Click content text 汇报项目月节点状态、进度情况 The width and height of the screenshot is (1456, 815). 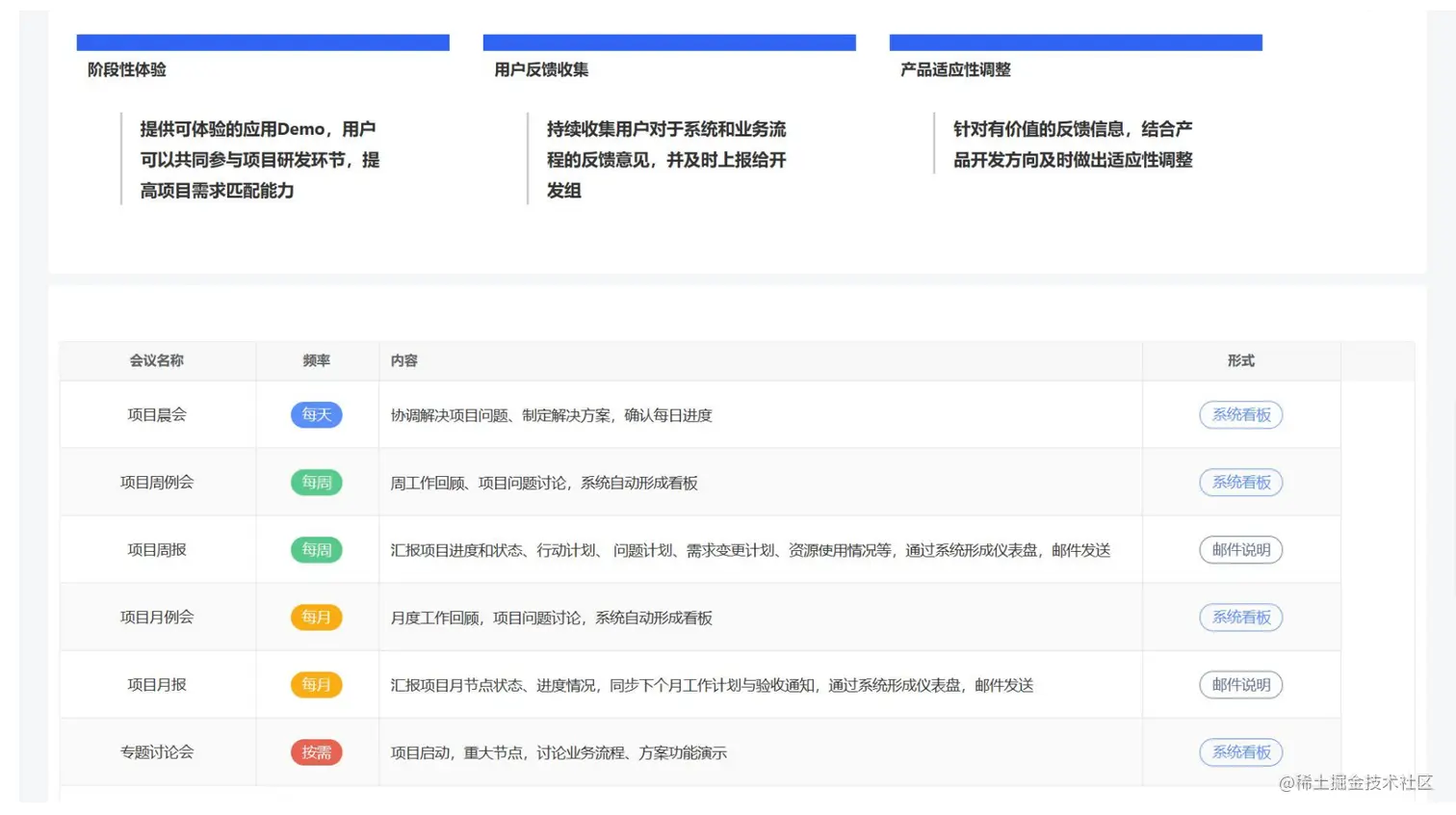pos(712,685)
